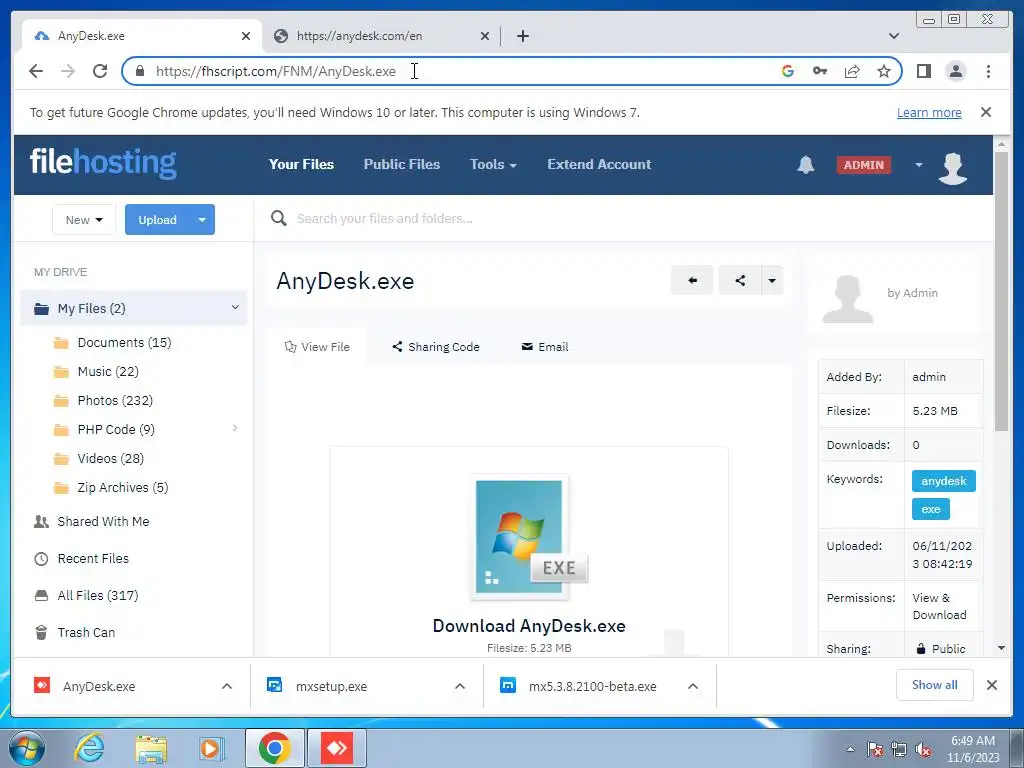Click the notifications bell icon
Screen dimensions: 1024x768
click(x=805, y=165)
